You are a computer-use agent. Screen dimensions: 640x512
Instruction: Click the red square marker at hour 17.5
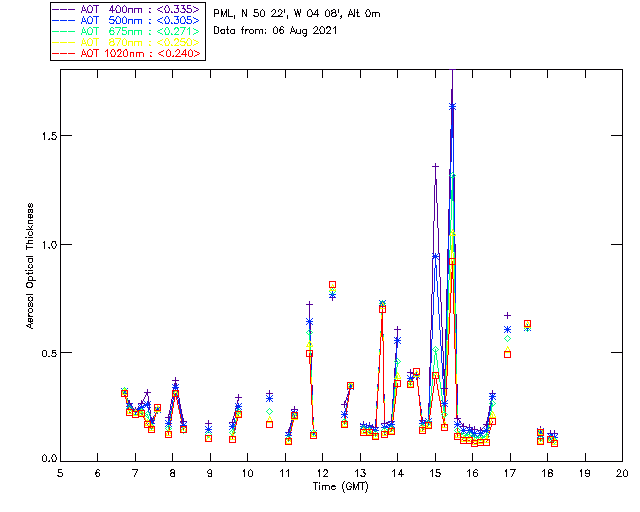pyautogui.click(x=527, y=324)
